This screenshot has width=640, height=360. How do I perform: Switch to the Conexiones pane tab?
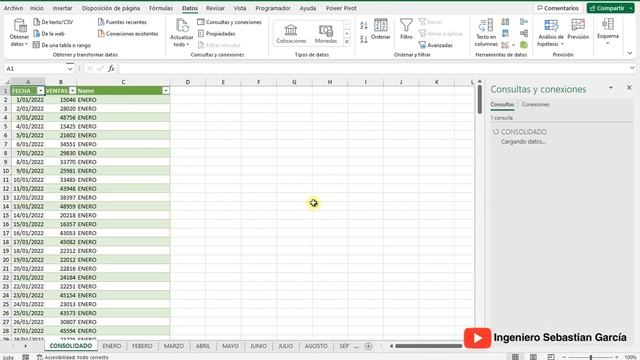pyautogui.click(x=536, y=104)
